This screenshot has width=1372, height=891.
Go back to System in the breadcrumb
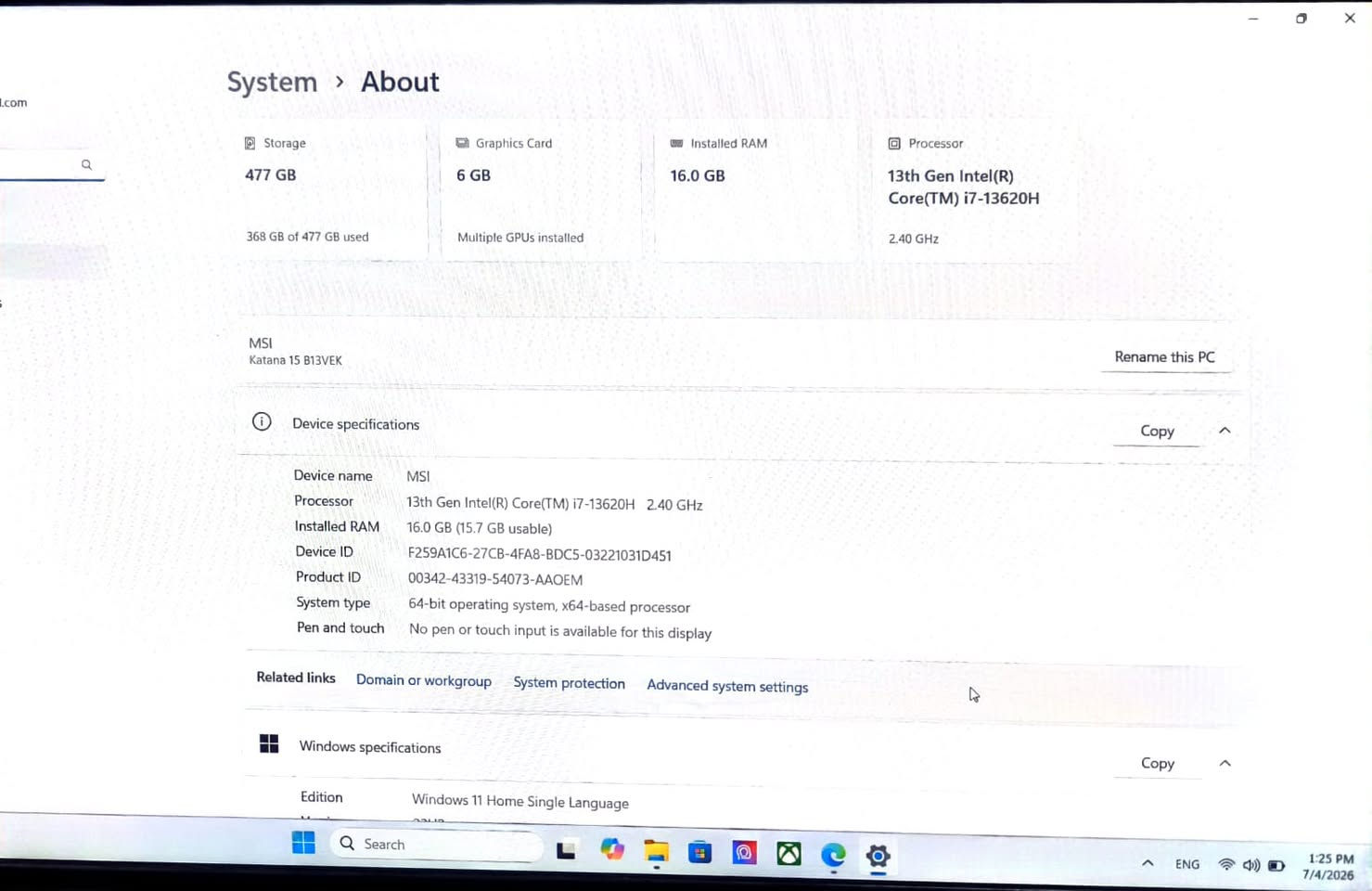click(272, 82)
